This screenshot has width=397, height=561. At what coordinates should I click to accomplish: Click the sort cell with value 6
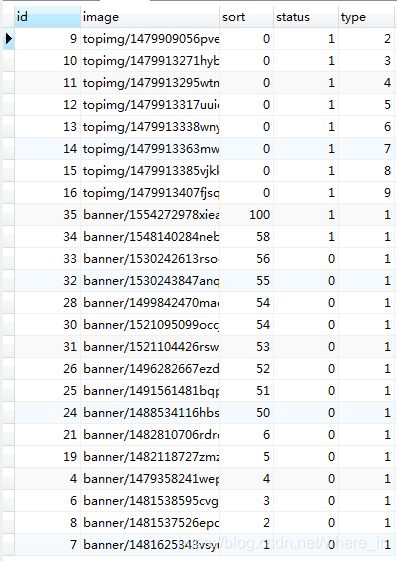click(246, 435)
